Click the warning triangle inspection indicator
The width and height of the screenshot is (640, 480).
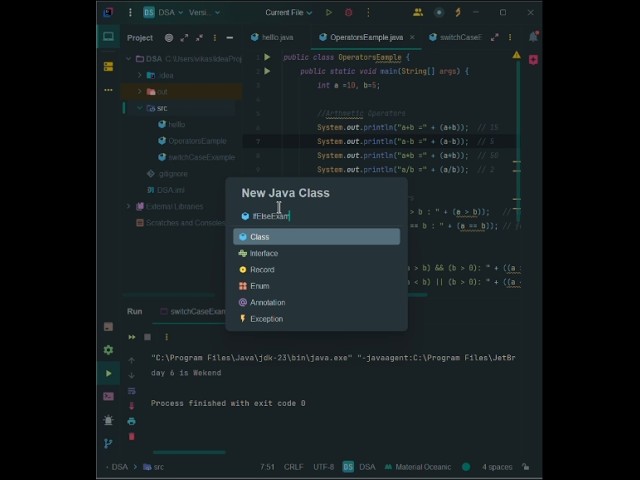516,55
